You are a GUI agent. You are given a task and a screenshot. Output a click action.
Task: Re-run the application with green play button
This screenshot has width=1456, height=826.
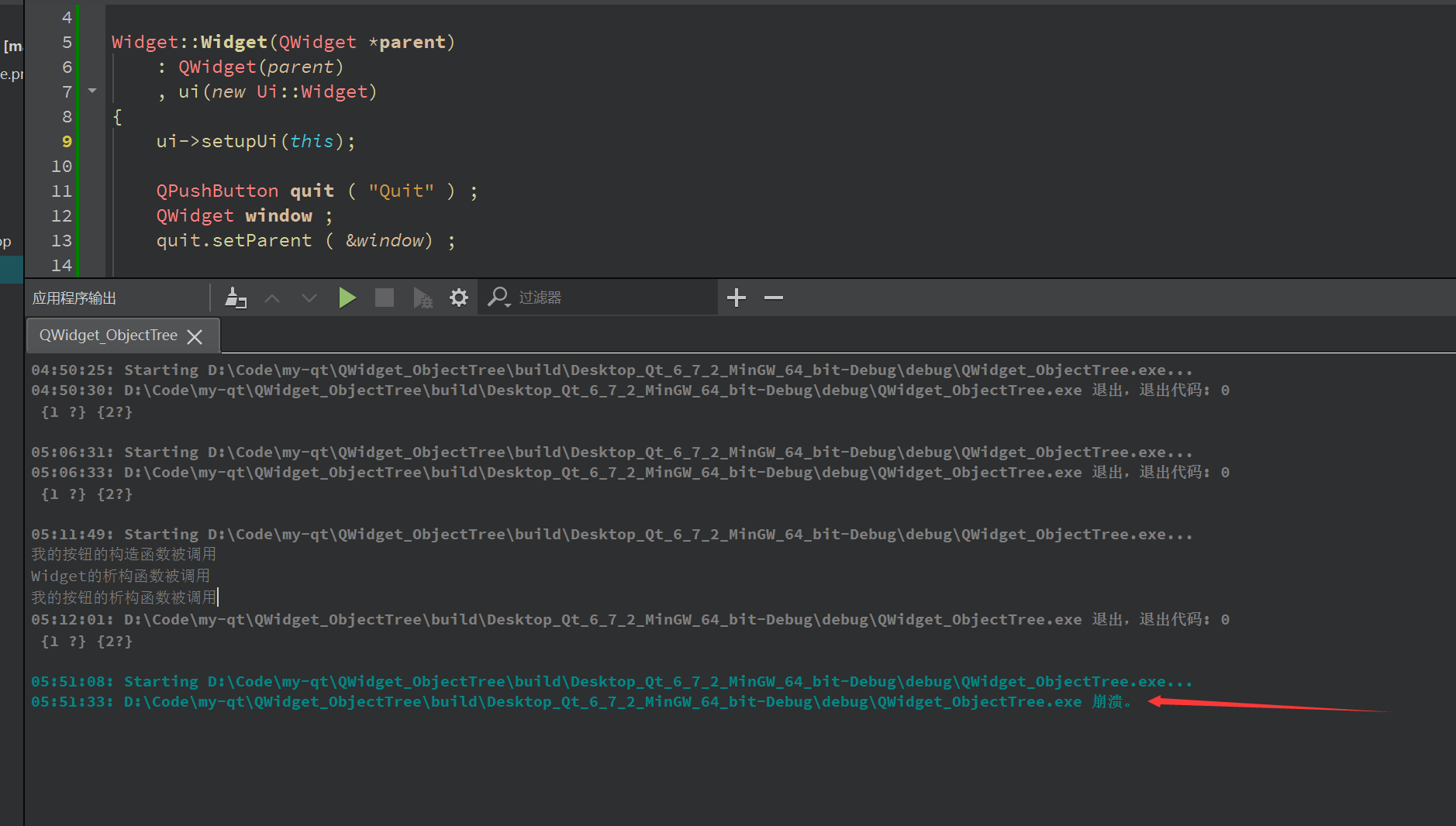347,298
